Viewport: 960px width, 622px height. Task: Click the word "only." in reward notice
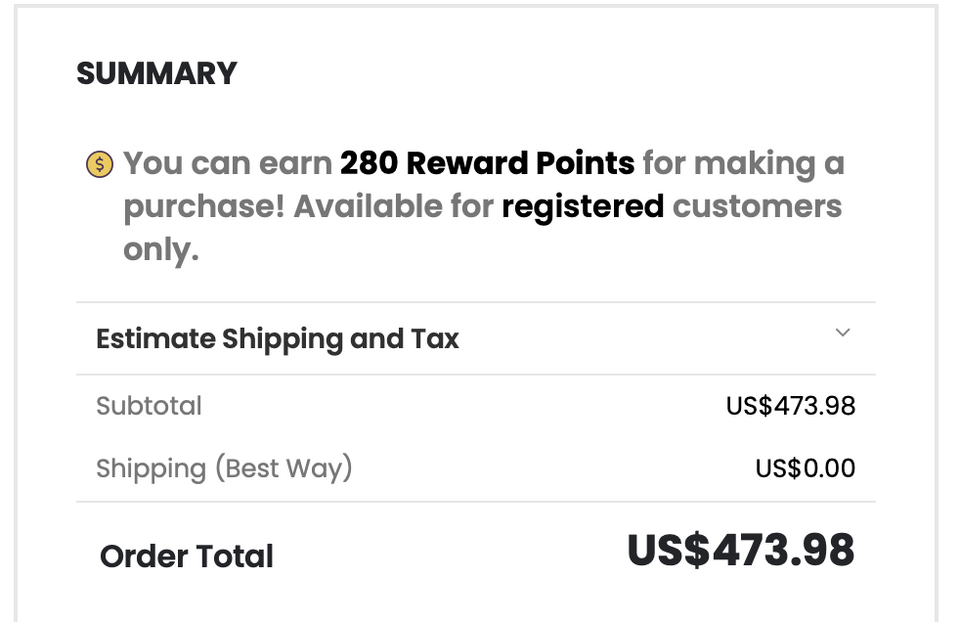161,249
